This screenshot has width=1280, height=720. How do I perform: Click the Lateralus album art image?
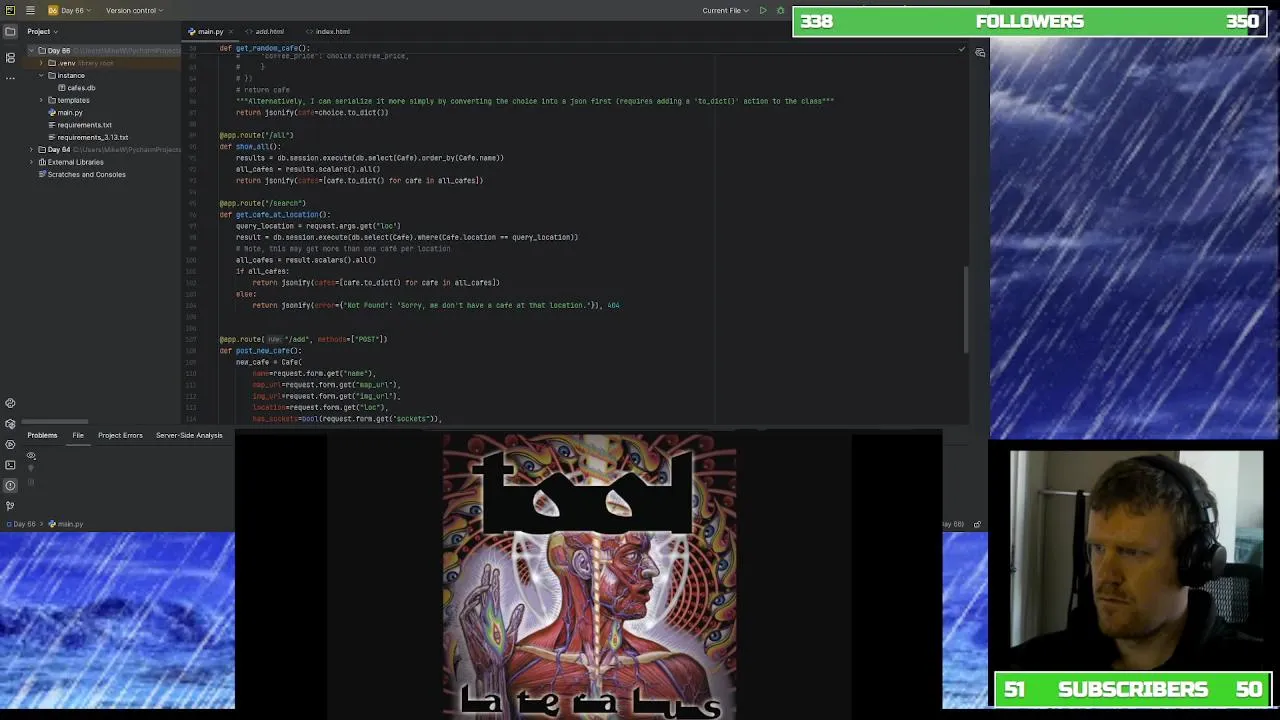point(590,576)
